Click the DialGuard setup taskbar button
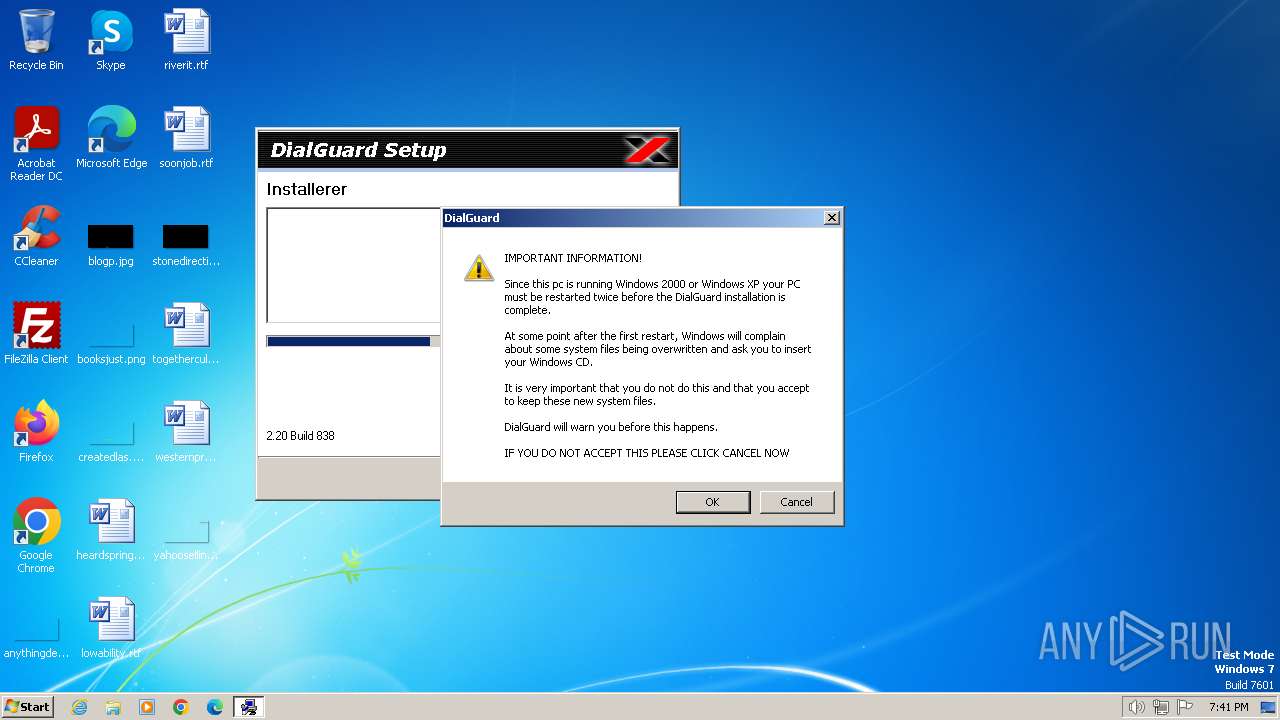Screen dimensions: 1280x720 [249, 707]
